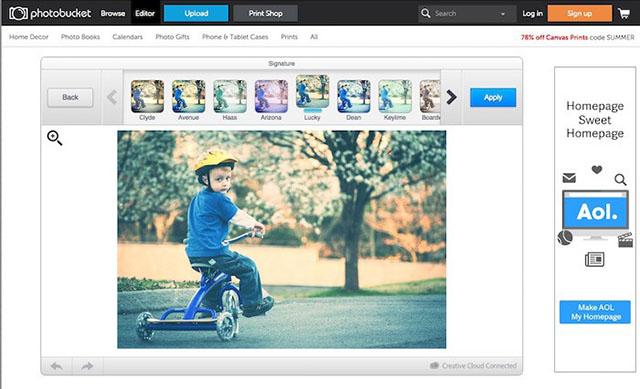This screenshot has height=389, width=640.
Task: Click Make AOL My Homepage button
Action: click(x=595, y=312)
